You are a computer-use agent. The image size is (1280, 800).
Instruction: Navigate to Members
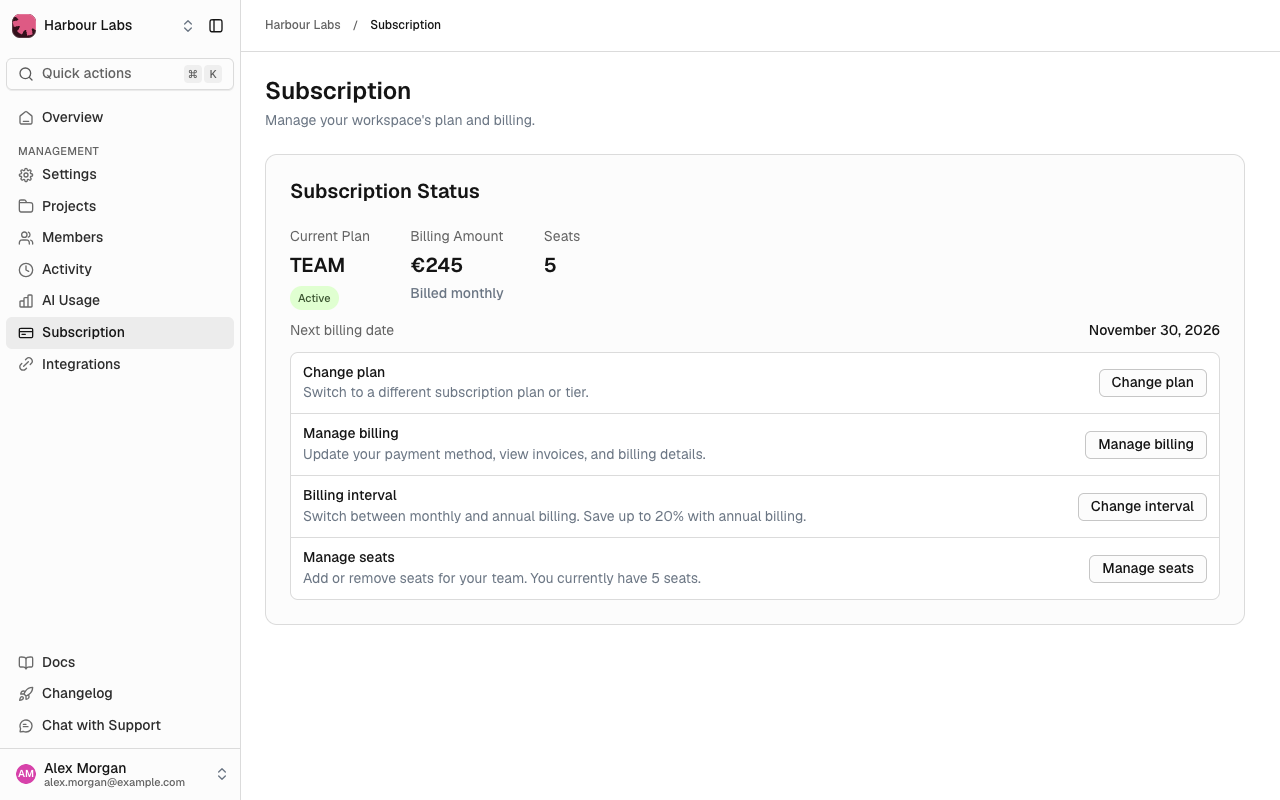120,238
